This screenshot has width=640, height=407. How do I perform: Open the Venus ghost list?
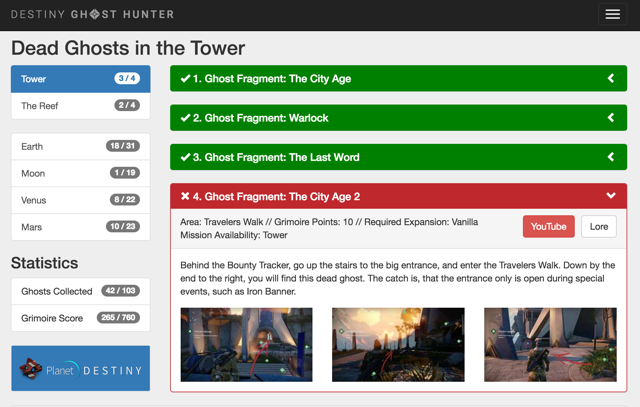[x=80, y=200]
